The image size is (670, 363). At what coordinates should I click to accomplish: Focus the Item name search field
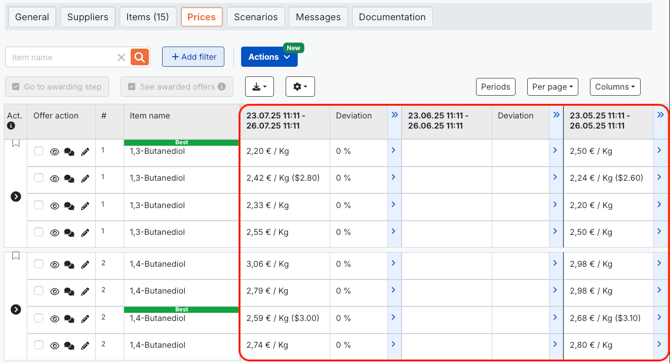click(x=62, y=57)
